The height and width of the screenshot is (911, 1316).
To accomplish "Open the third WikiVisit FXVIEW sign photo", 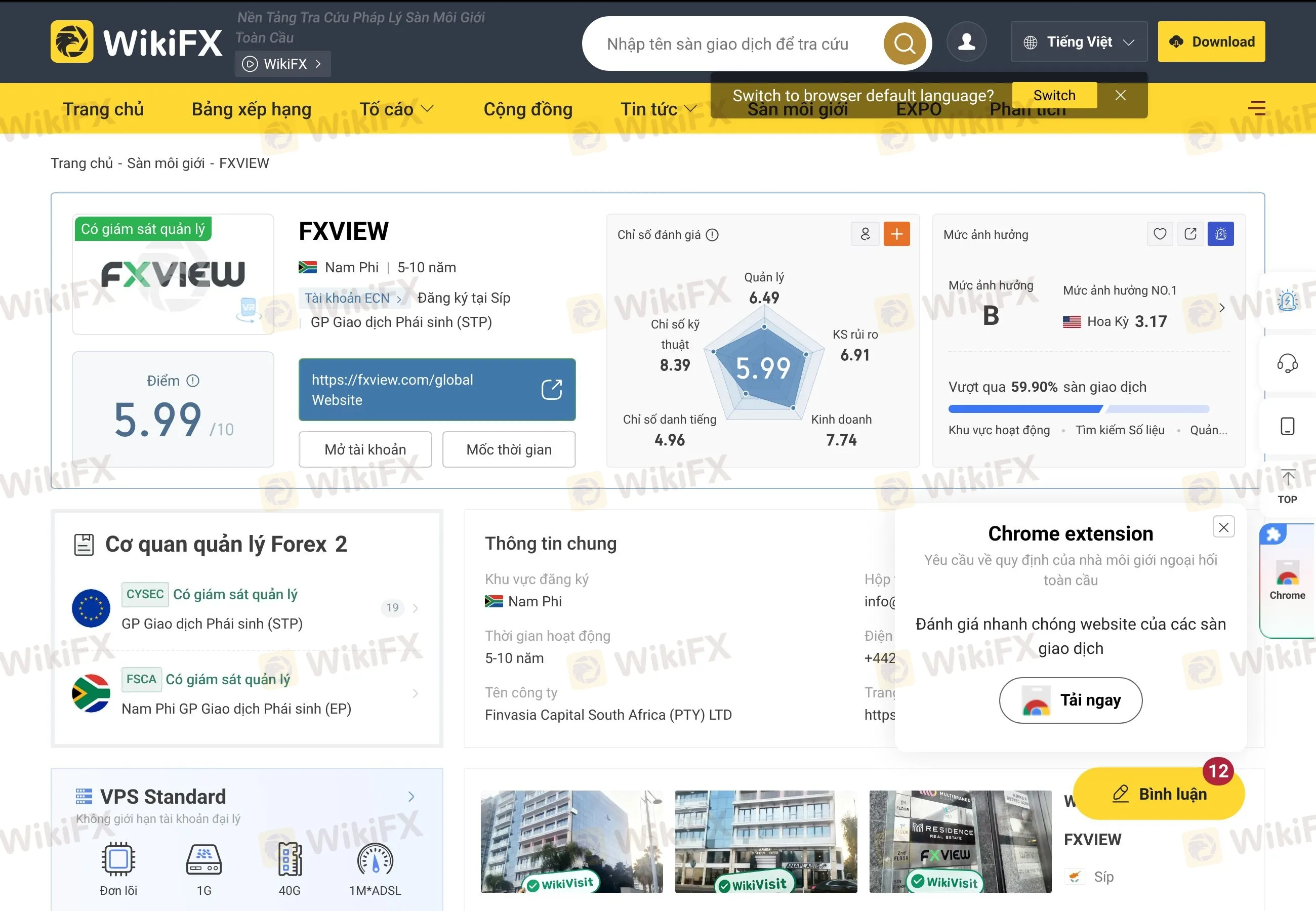I will click(960, 841).
